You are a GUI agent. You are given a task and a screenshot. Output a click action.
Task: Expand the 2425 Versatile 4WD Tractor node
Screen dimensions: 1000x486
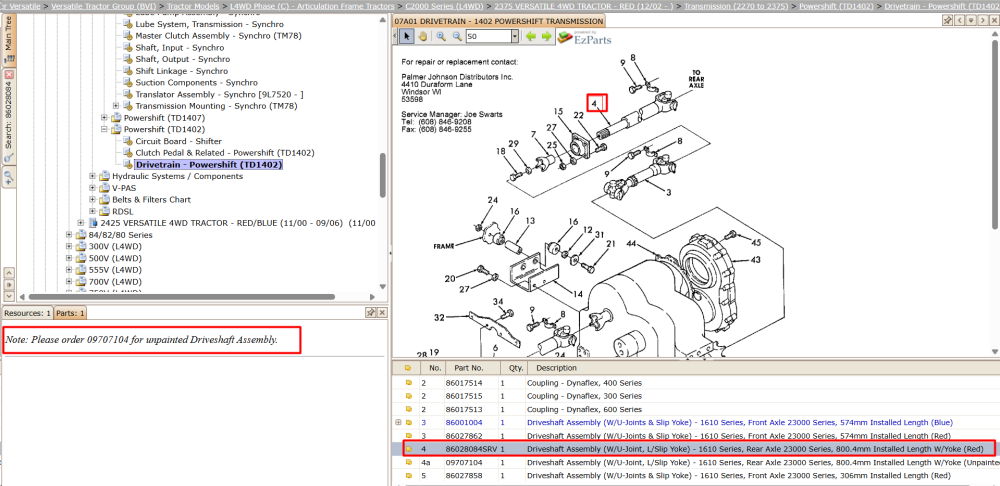[81, 223]
